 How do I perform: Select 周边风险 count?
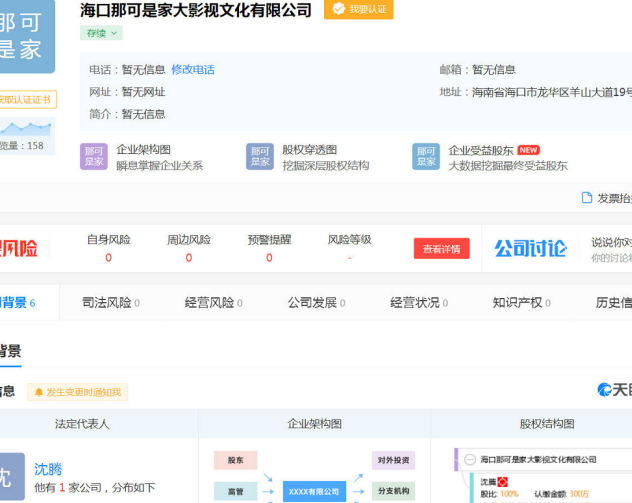point(189,258)
